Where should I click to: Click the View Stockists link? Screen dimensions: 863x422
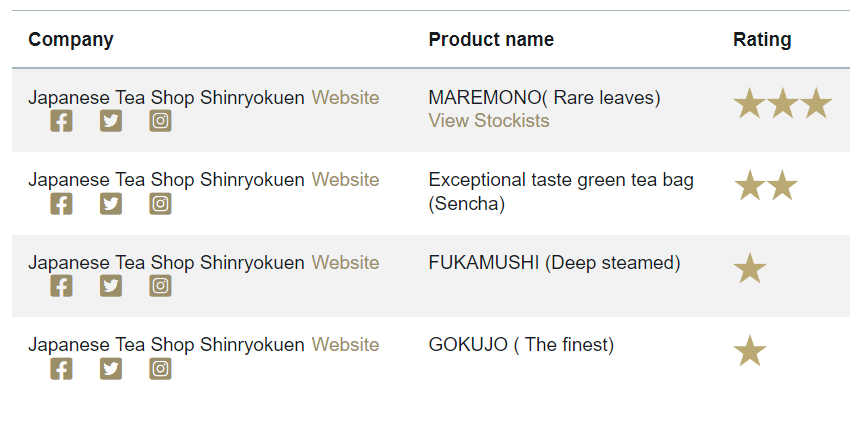pos(489,121)
